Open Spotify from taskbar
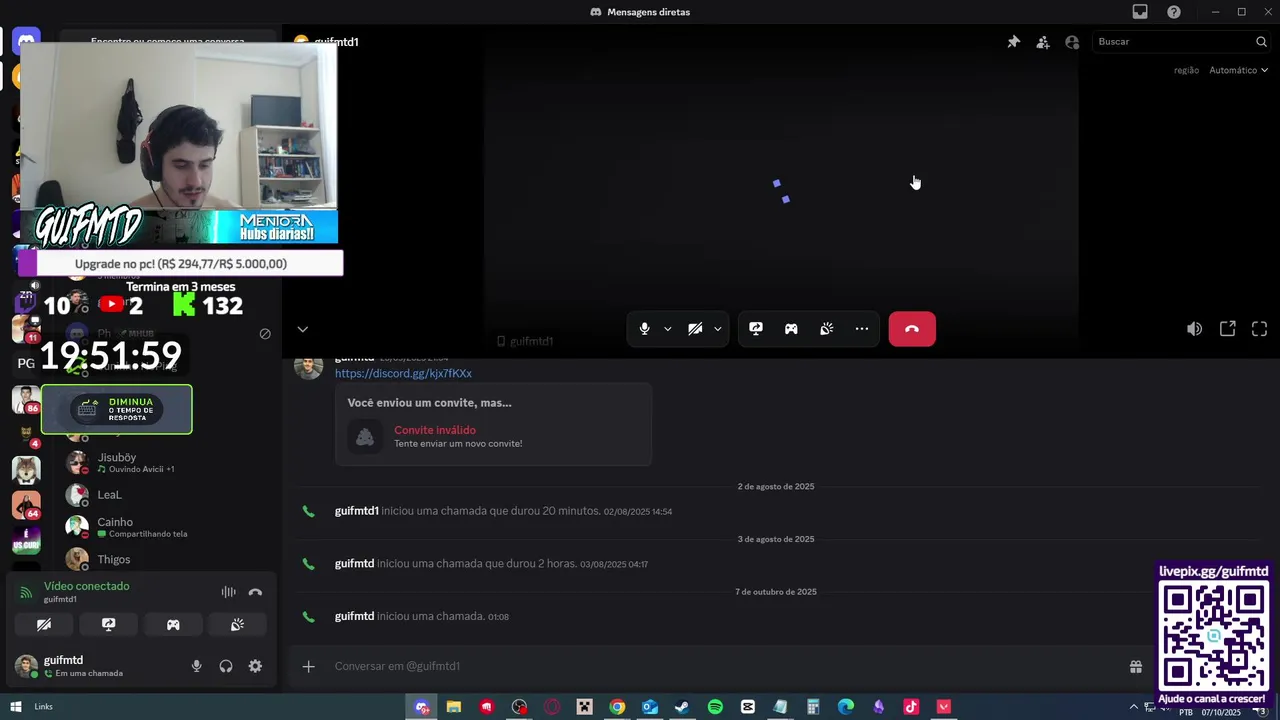This screenshot has height=720, width=1280. [x=715, y=707]
